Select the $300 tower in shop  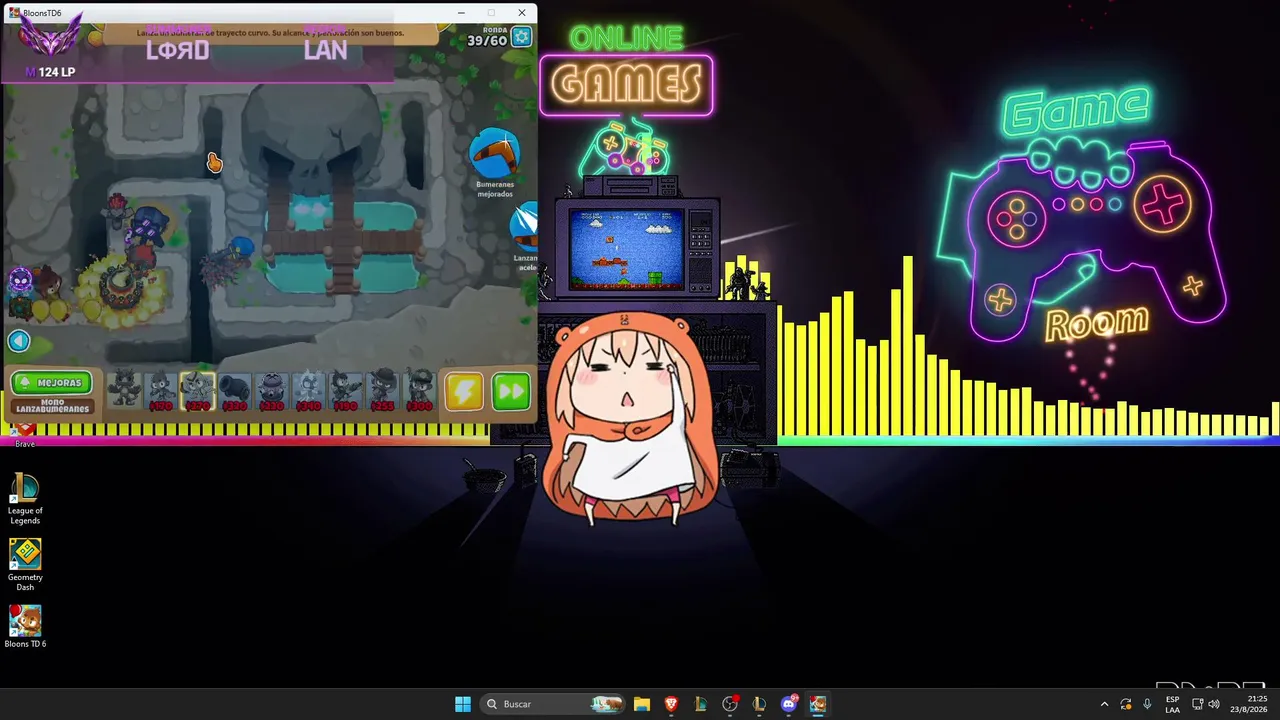coord(420,390)
